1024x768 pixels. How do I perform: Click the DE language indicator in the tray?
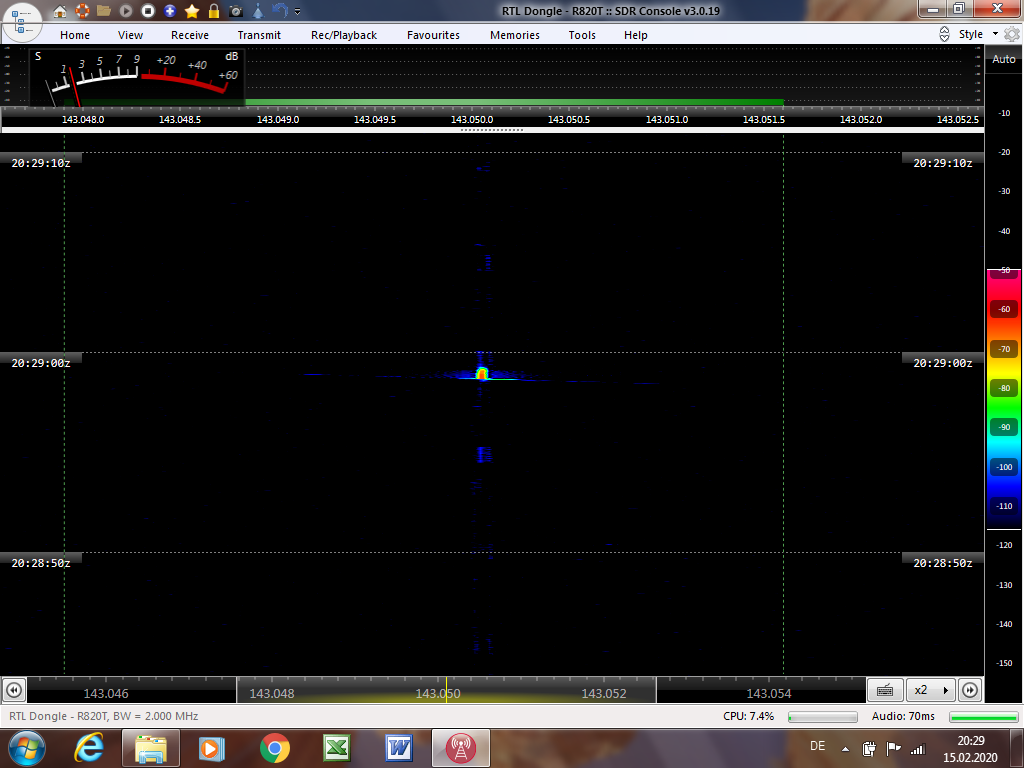coord(818,746)
